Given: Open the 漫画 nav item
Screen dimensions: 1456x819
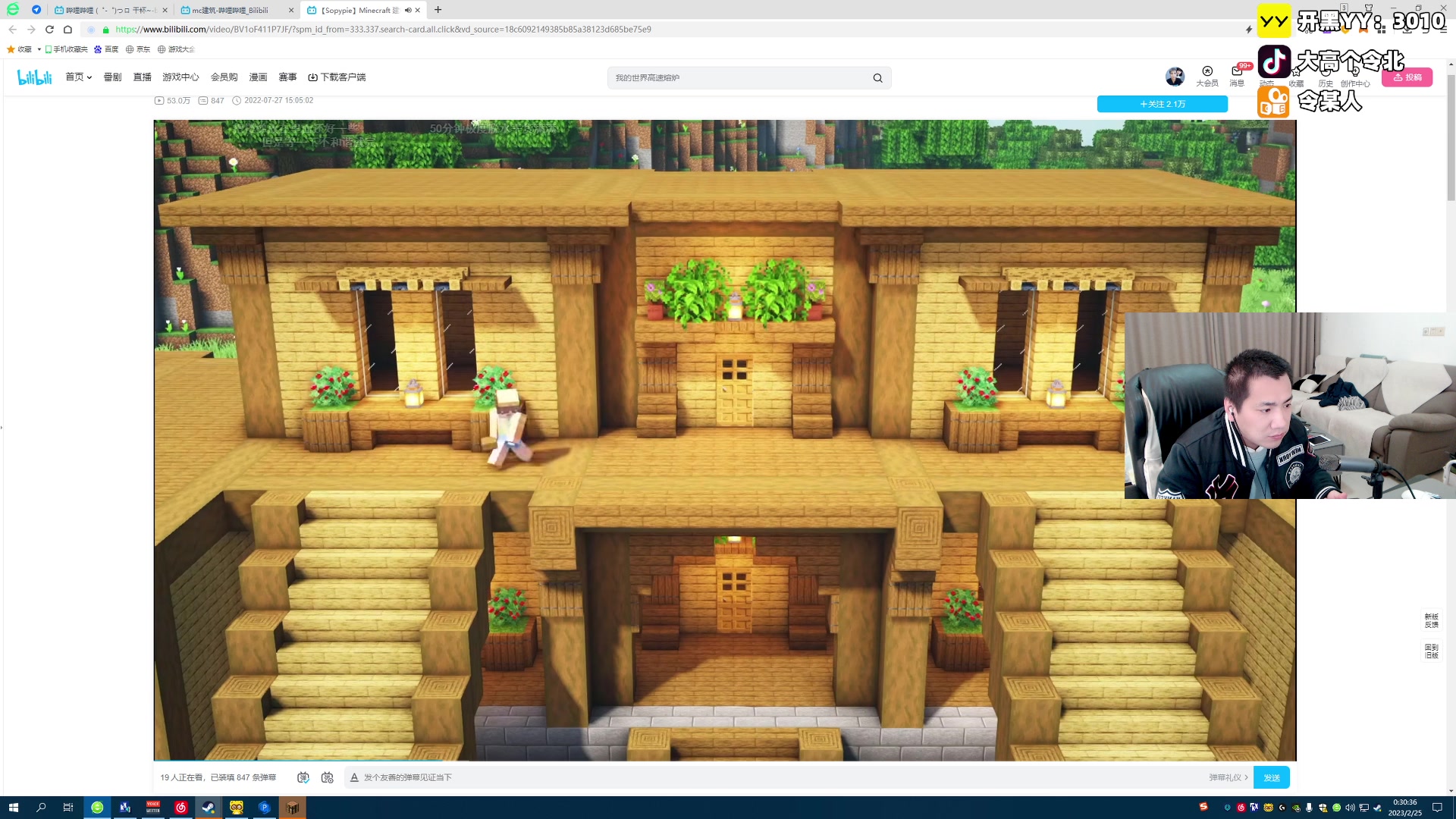Looking at the screenshot, I should pos(258,77).
